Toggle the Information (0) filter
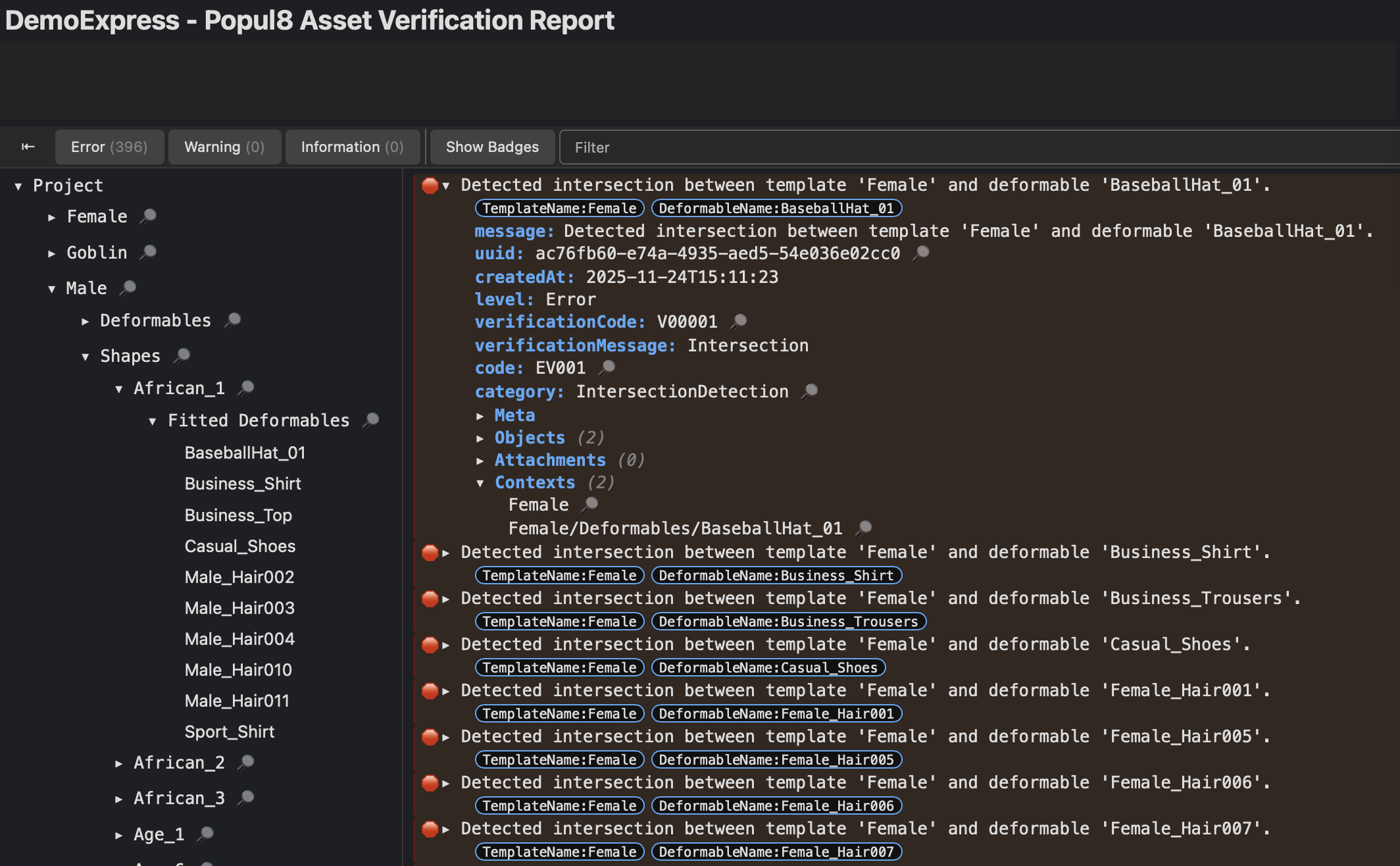The width and height of the screenshot is (1400, 866). tap(352, 147)
